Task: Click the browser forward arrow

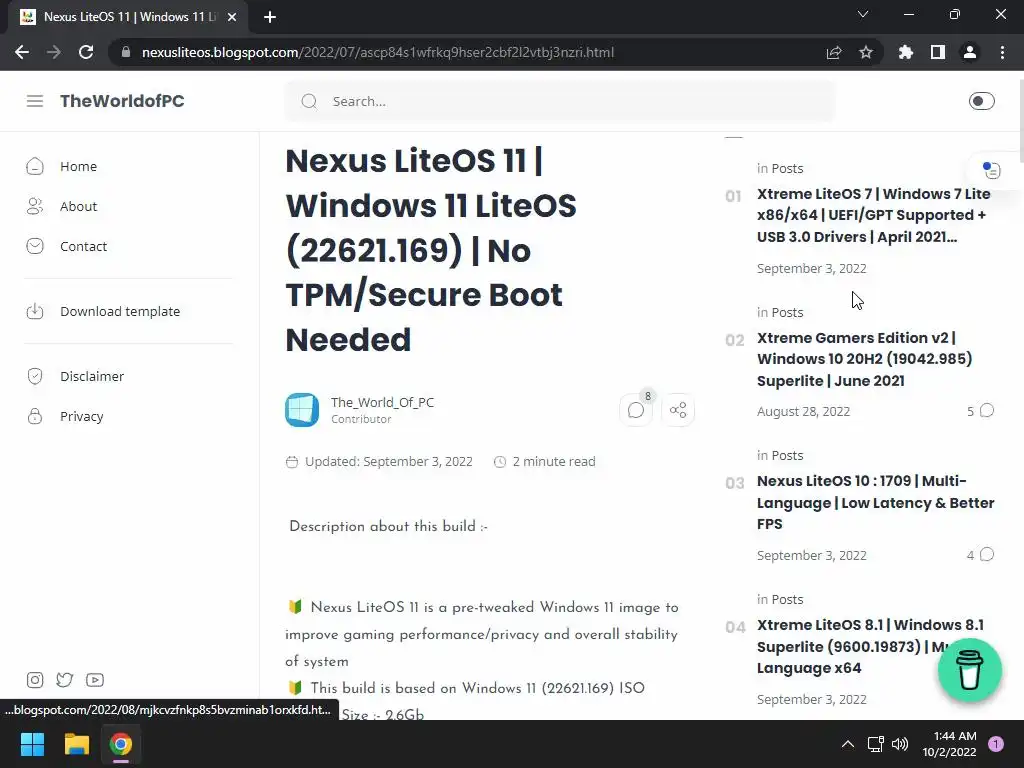Action: point(54,52)
